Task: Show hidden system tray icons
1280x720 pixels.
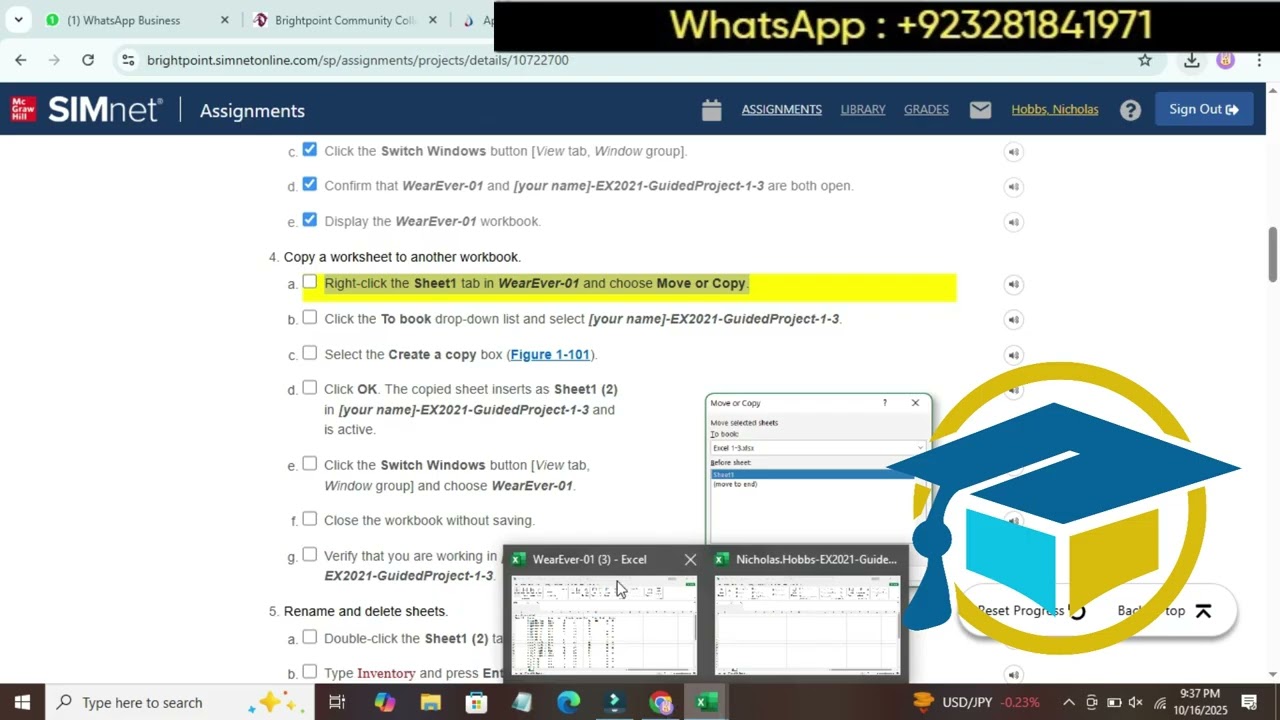Action: point(1068,702)
